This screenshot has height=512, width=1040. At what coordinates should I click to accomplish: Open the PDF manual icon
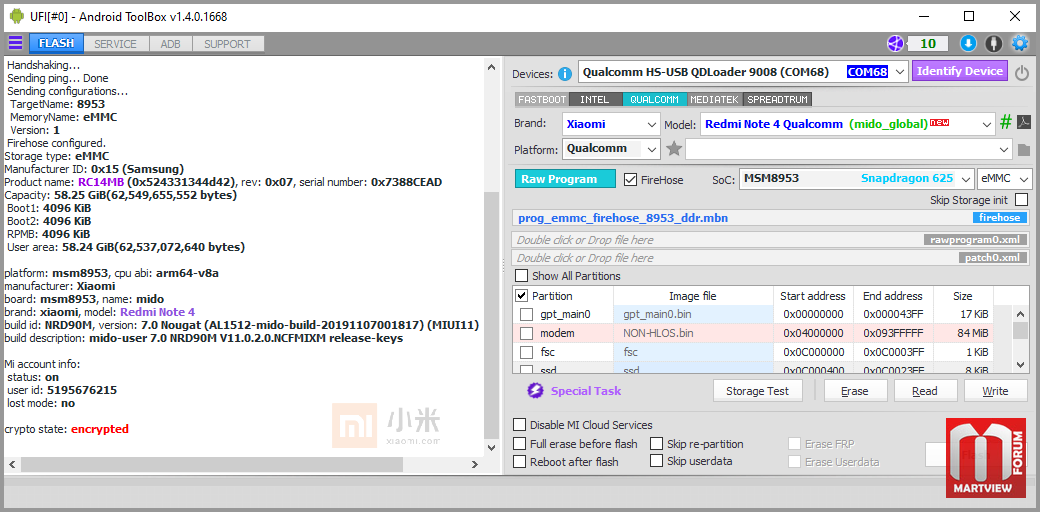(1024, 123)
